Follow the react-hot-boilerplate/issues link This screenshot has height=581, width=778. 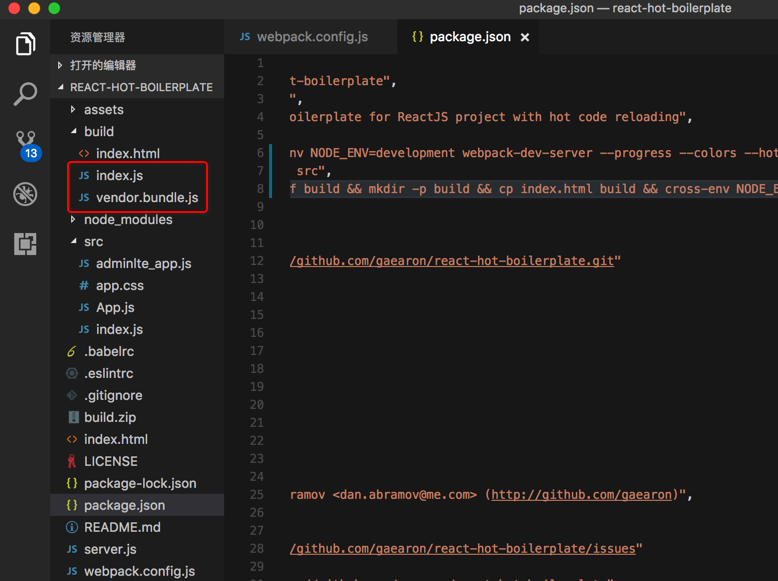[x=462, y=549]
